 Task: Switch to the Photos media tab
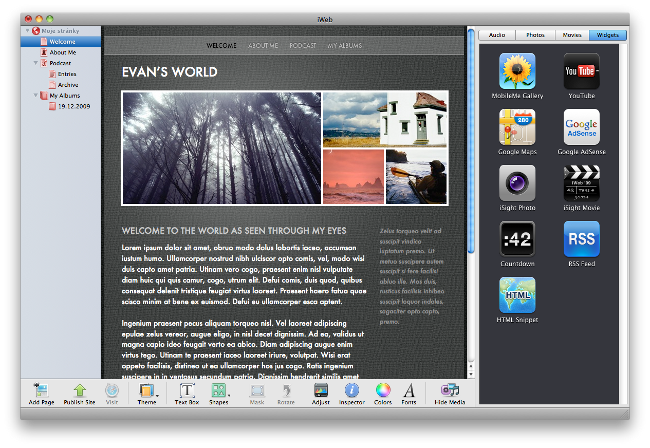(535, 35)
